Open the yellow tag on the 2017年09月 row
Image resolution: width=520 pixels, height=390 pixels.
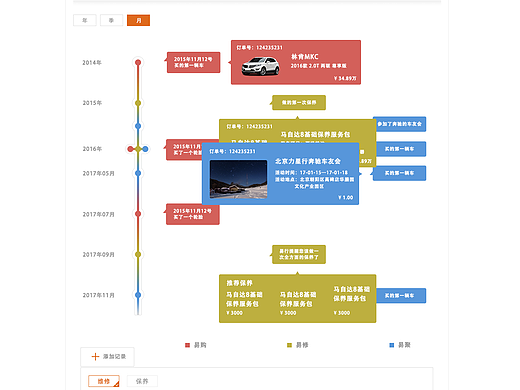pyautogui.click(x=299, y=254)
